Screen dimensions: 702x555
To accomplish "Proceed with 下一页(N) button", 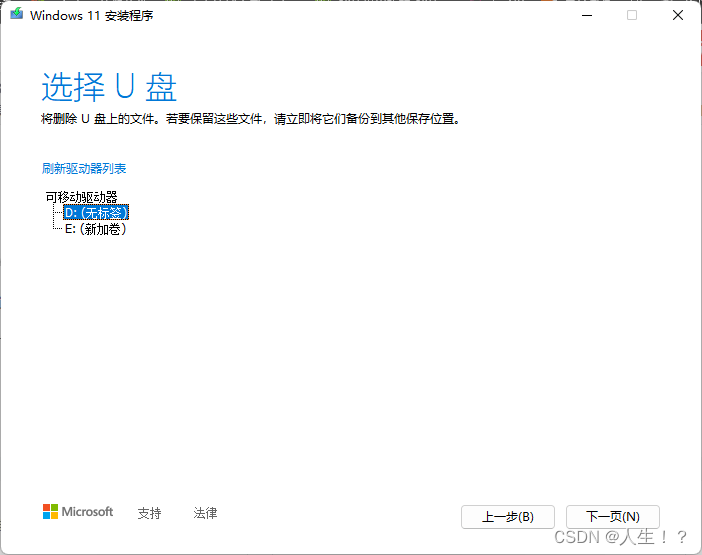I will click(612, 517).
